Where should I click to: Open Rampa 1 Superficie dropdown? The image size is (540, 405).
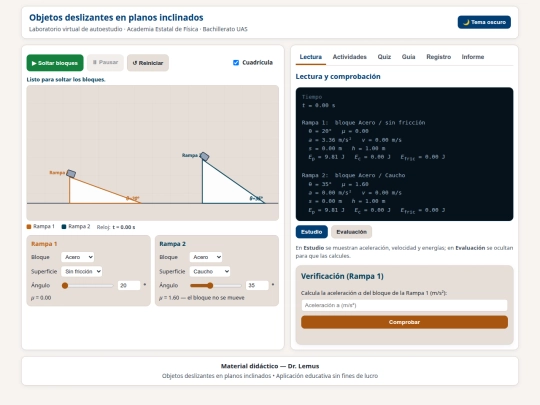(x=82, y=271)
